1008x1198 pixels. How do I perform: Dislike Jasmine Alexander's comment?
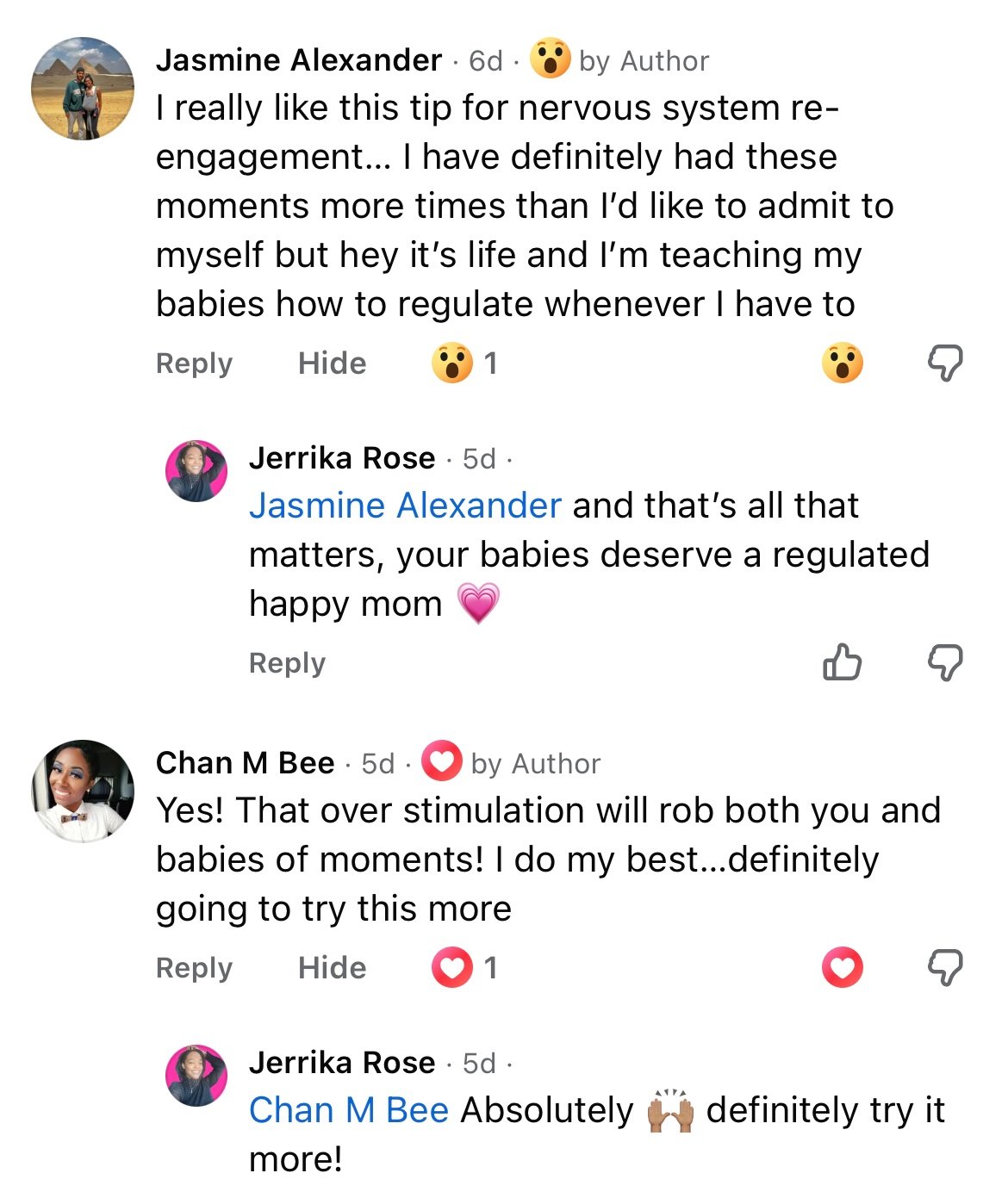944,363
